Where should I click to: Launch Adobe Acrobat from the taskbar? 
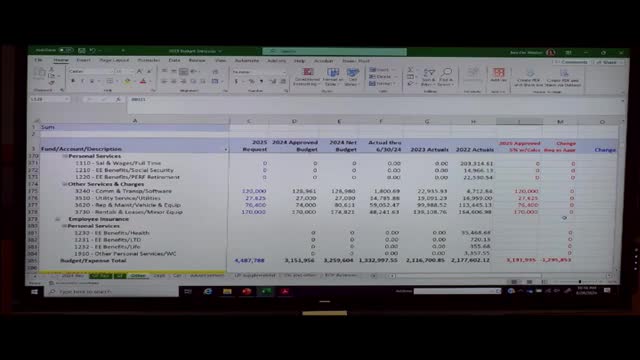285,291
